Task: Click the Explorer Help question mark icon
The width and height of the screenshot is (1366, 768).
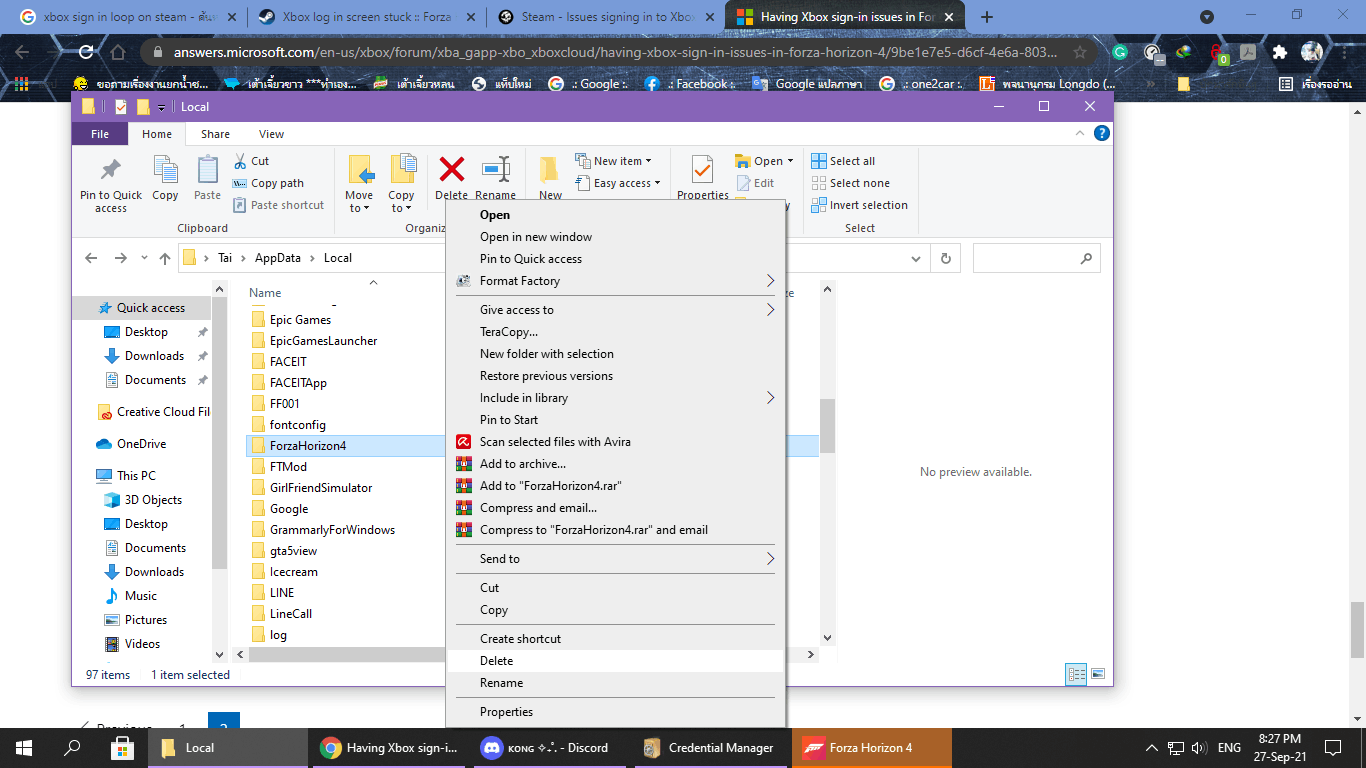Action: 1101,133
